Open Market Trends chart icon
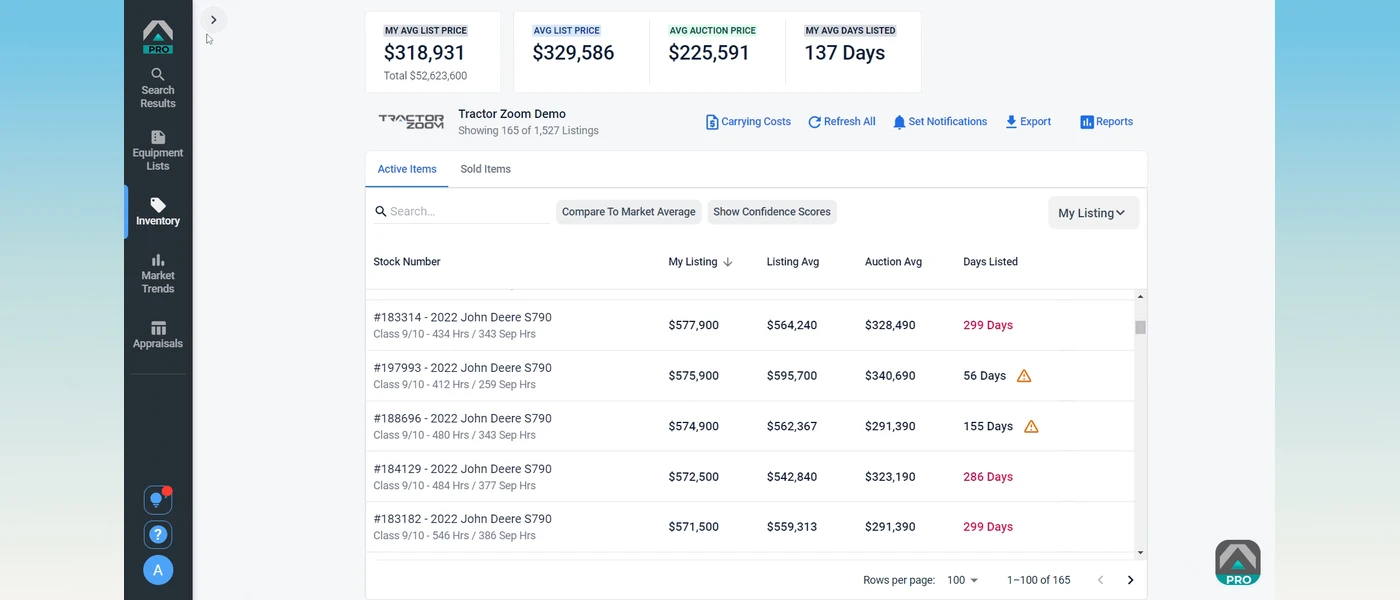The image size is (1400, 600). [158, 260]
